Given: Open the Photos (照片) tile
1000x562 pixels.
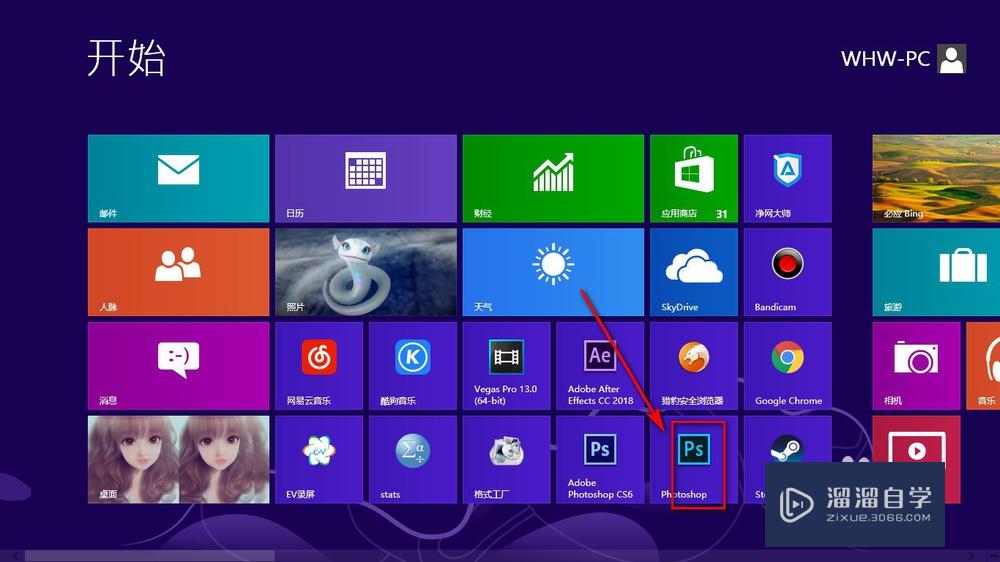Looking at the screenshot, I should (x=366, y=272).
